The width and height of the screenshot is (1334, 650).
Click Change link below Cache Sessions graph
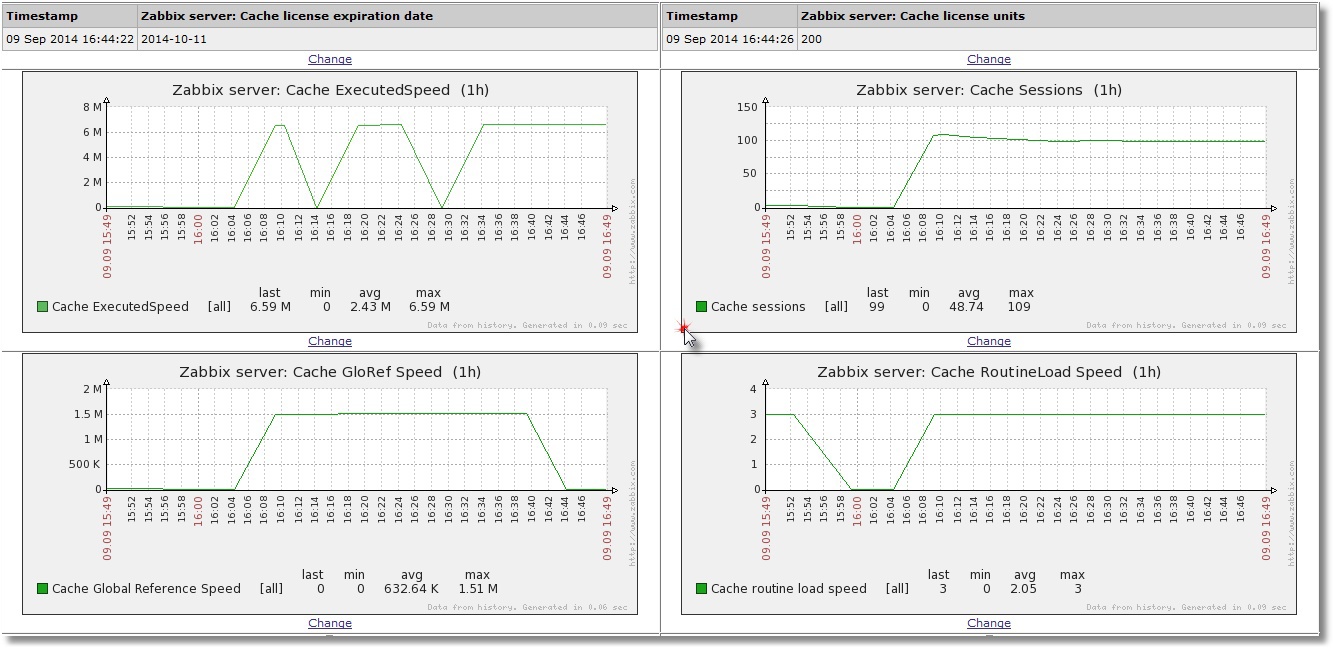tap(989, 341)
